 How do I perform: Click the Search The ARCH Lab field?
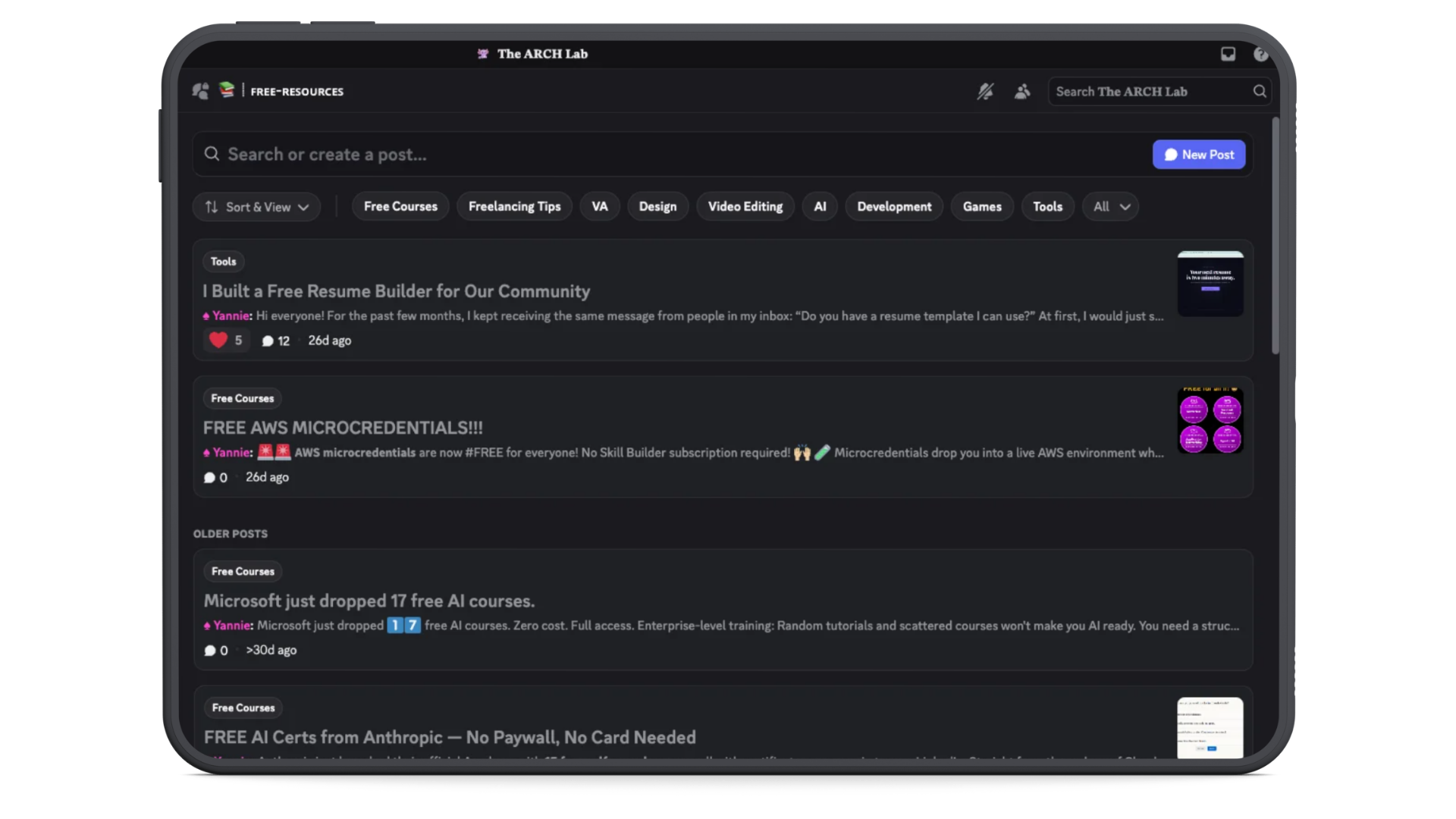1159,92
